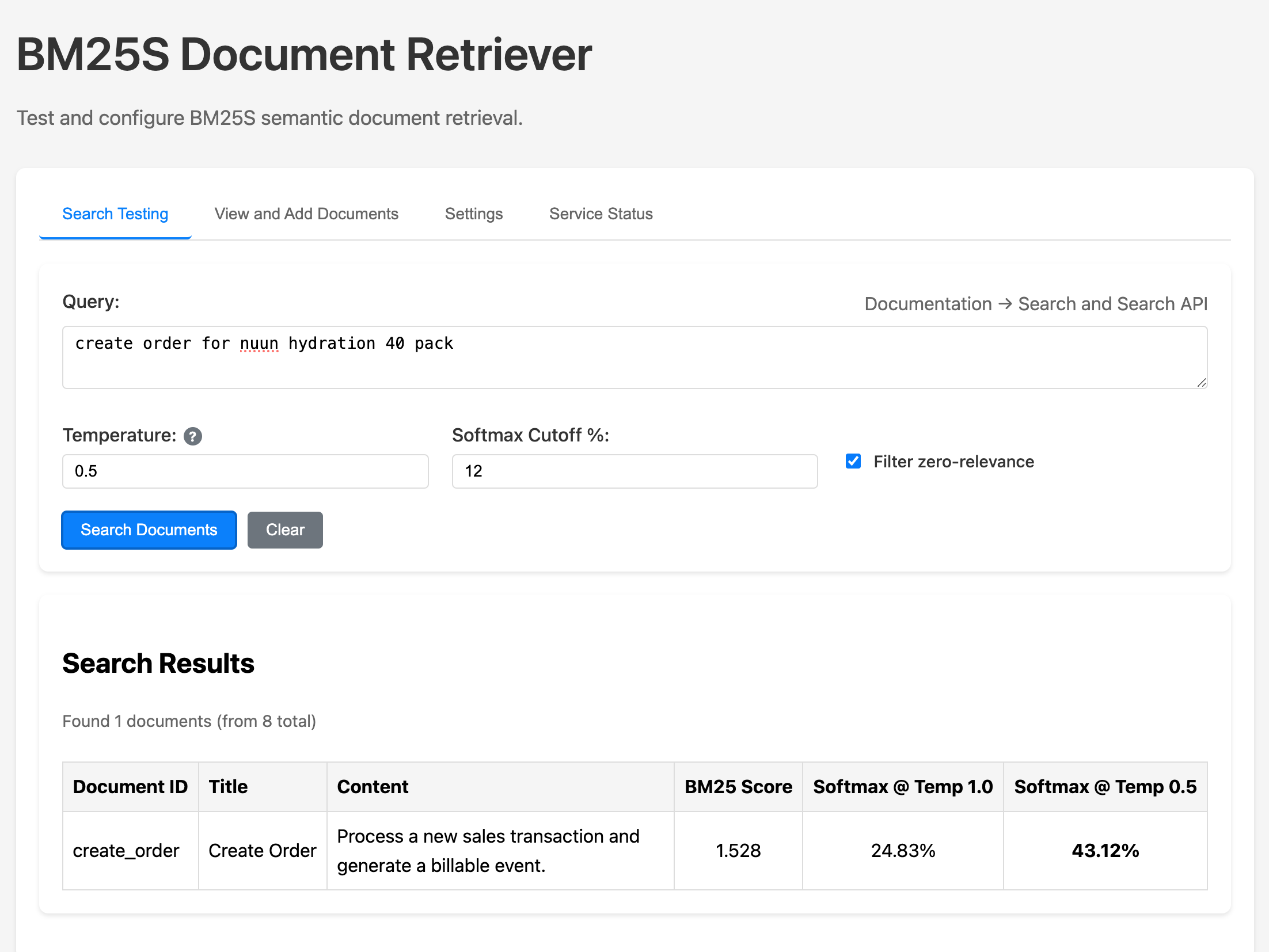Click the Filter zero-relevance label text
Screen dimensions: 1269x952
click(x=953, y=462)
